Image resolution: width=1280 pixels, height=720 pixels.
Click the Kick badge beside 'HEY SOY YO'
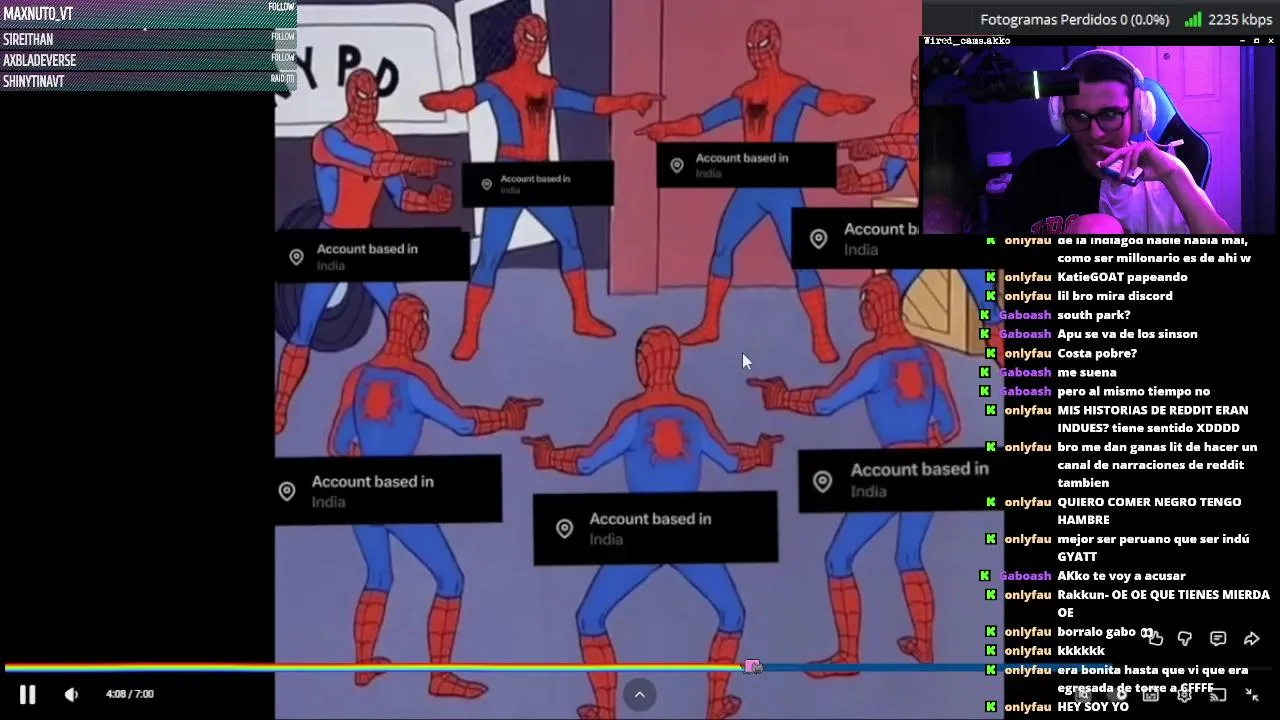(x=991, y=707)
